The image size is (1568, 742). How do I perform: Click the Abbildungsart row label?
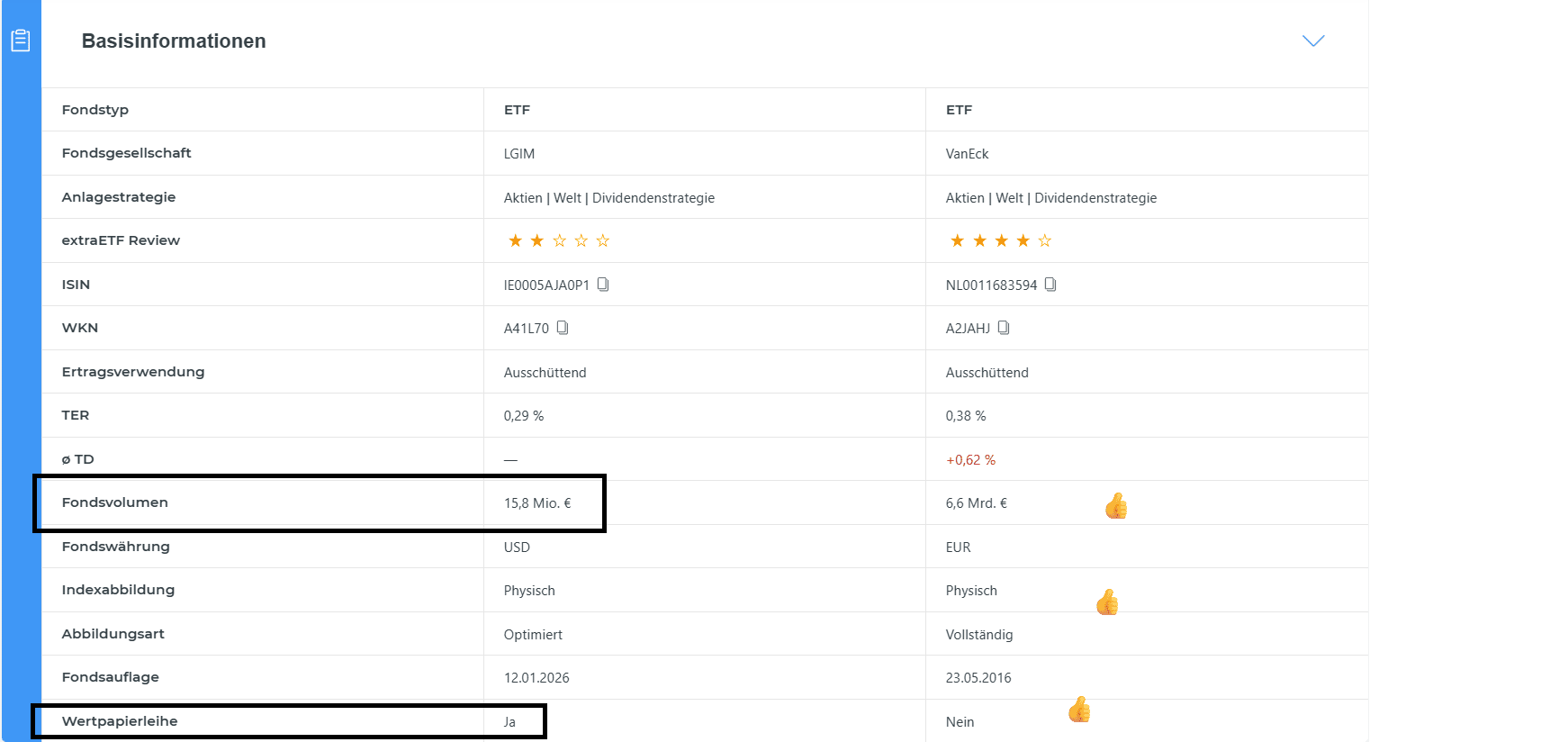tap(113, 634)
